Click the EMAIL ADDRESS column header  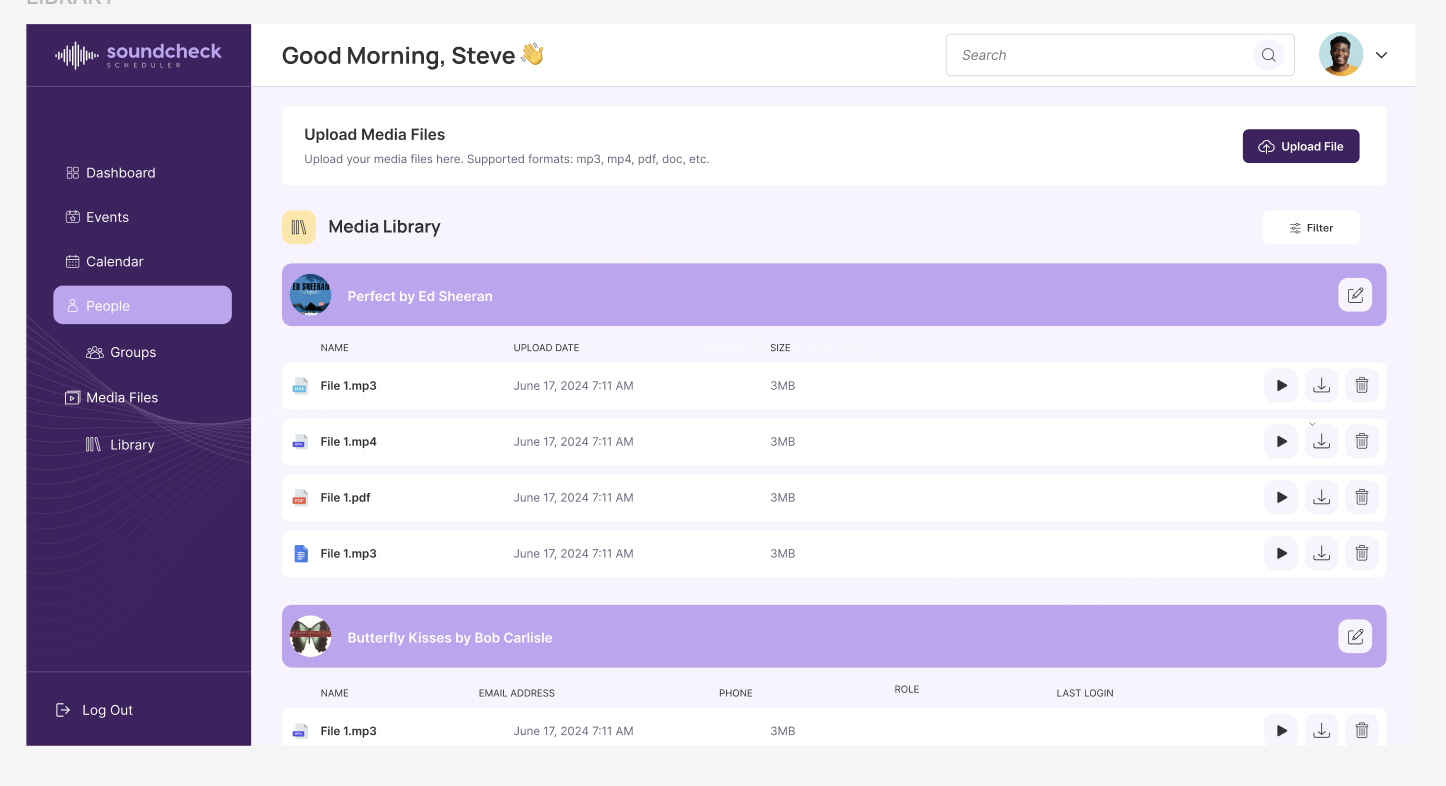coord(516,693)
